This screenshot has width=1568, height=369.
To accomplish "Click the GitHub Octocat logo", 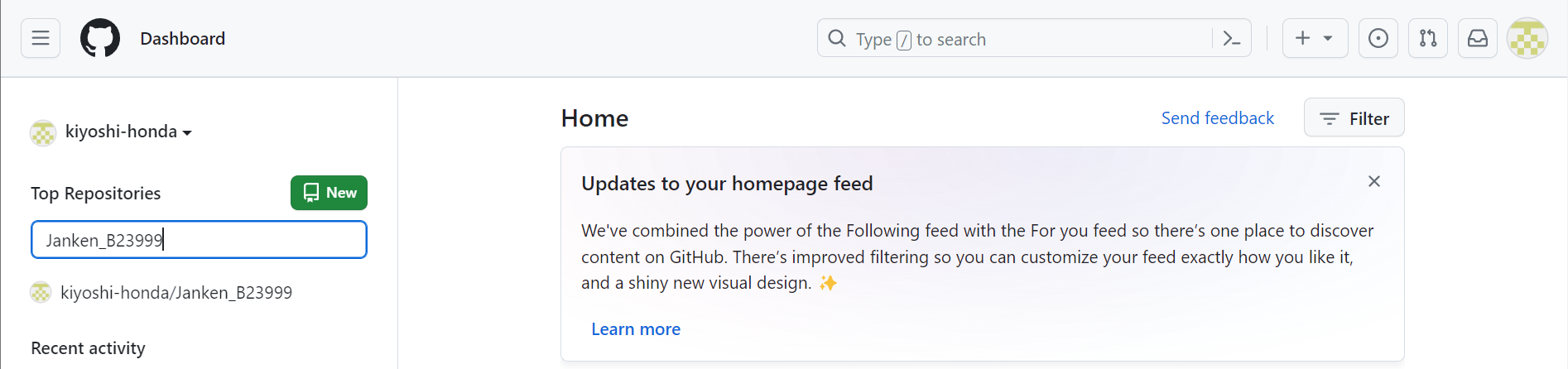I will pos(100,38).
